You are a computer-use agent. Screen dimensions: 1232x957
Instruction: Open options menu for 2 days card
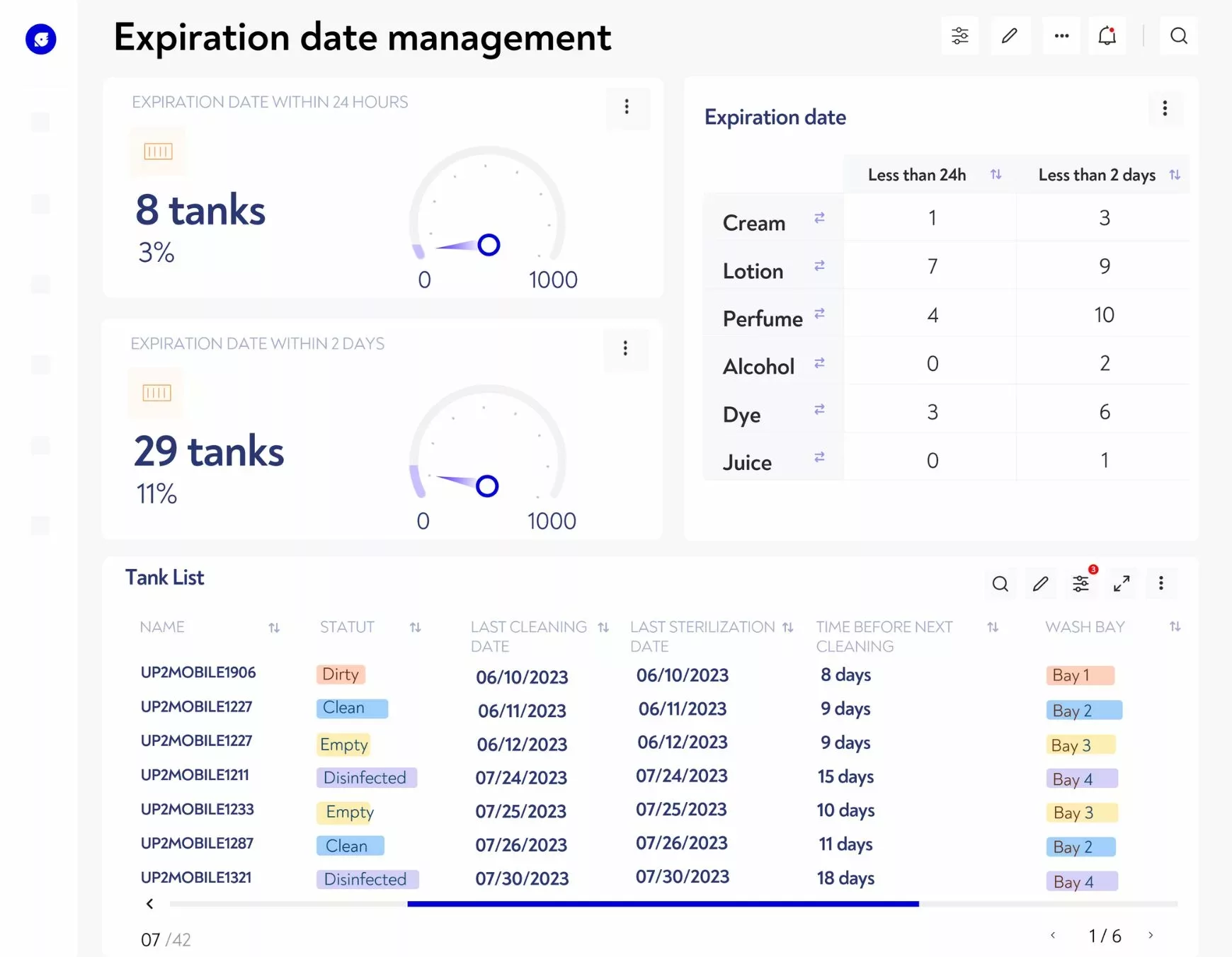(625, 348)
